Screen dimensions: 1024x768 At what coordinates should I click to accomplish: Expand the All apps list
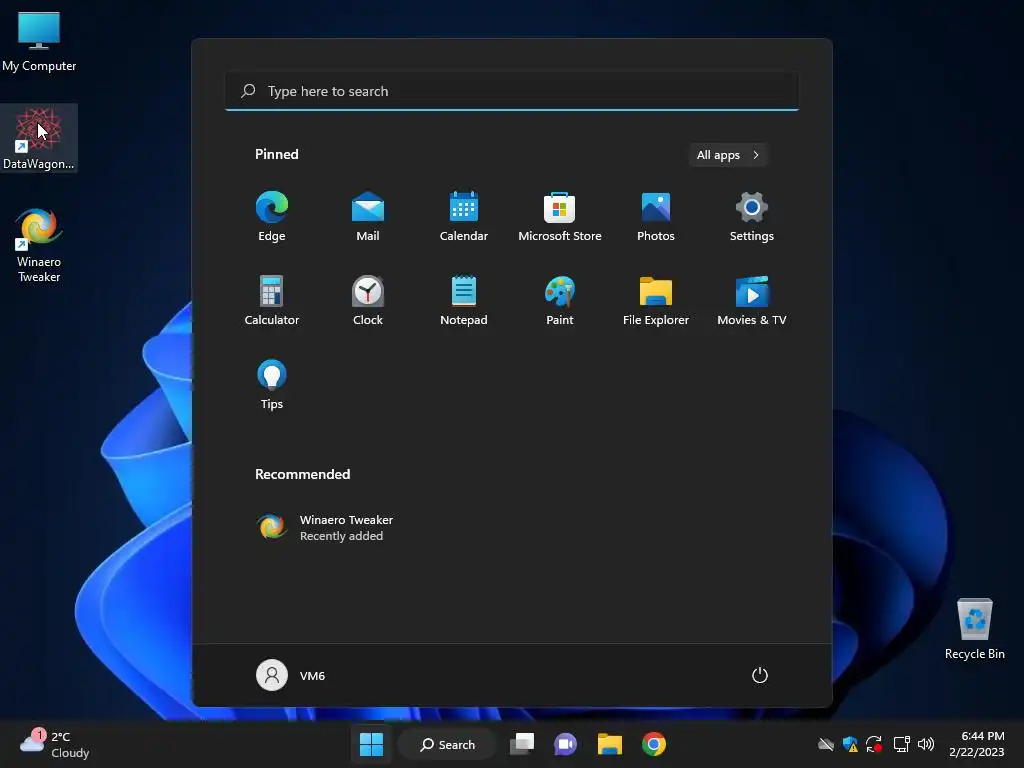point(728,155)
